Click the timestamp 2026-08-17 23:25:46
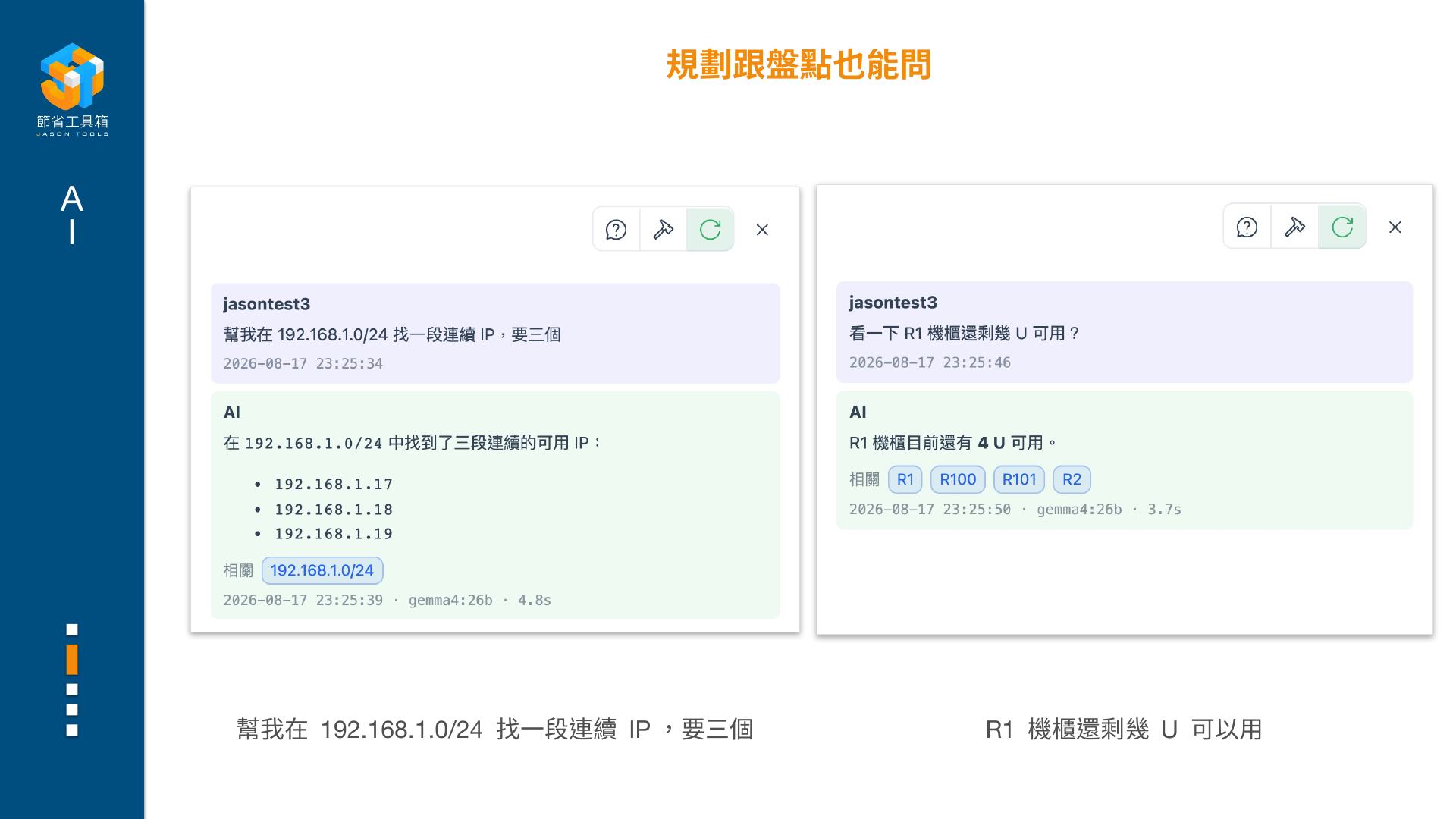Viewport: 1456px width, 819px height. point(930,362)
